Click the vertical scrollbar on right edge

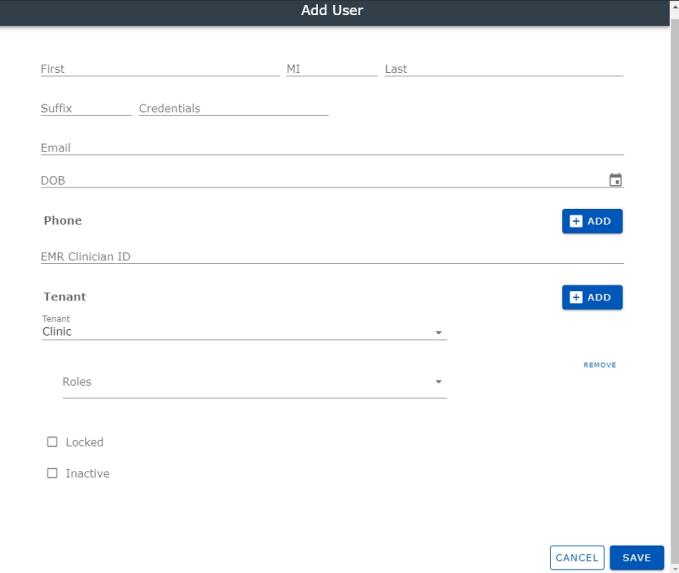(674, 286)
